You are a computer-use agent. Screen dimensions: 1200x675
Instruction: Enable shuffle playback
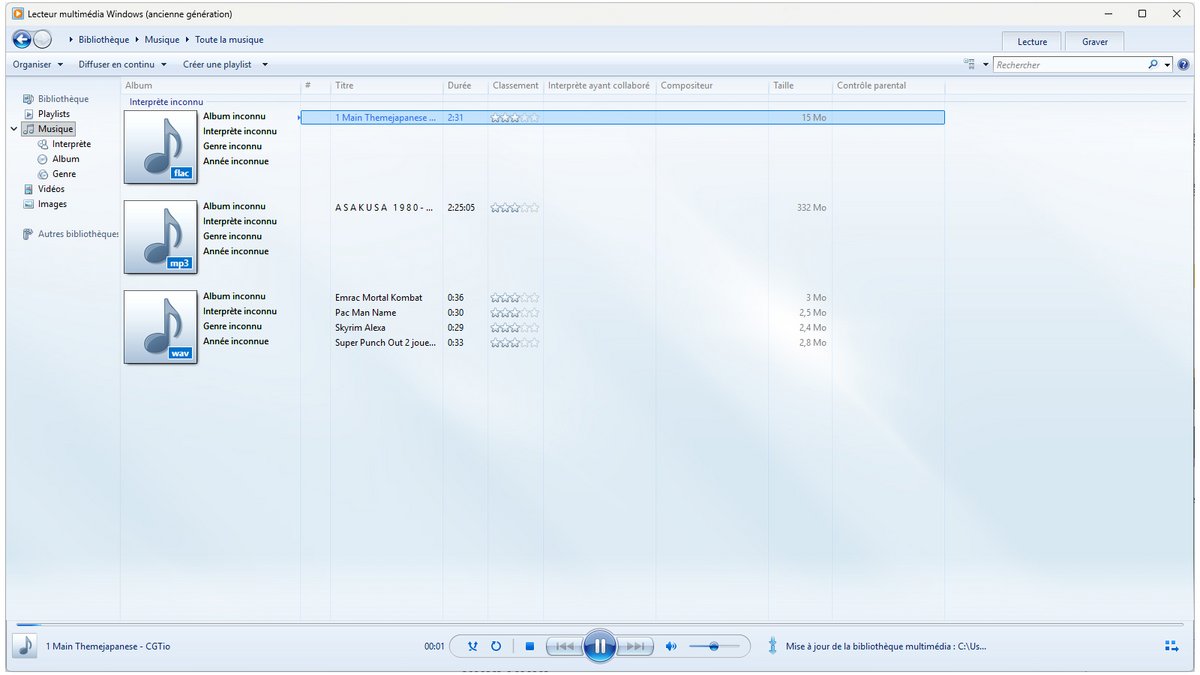pyautogui.click(x=472, y=646)
